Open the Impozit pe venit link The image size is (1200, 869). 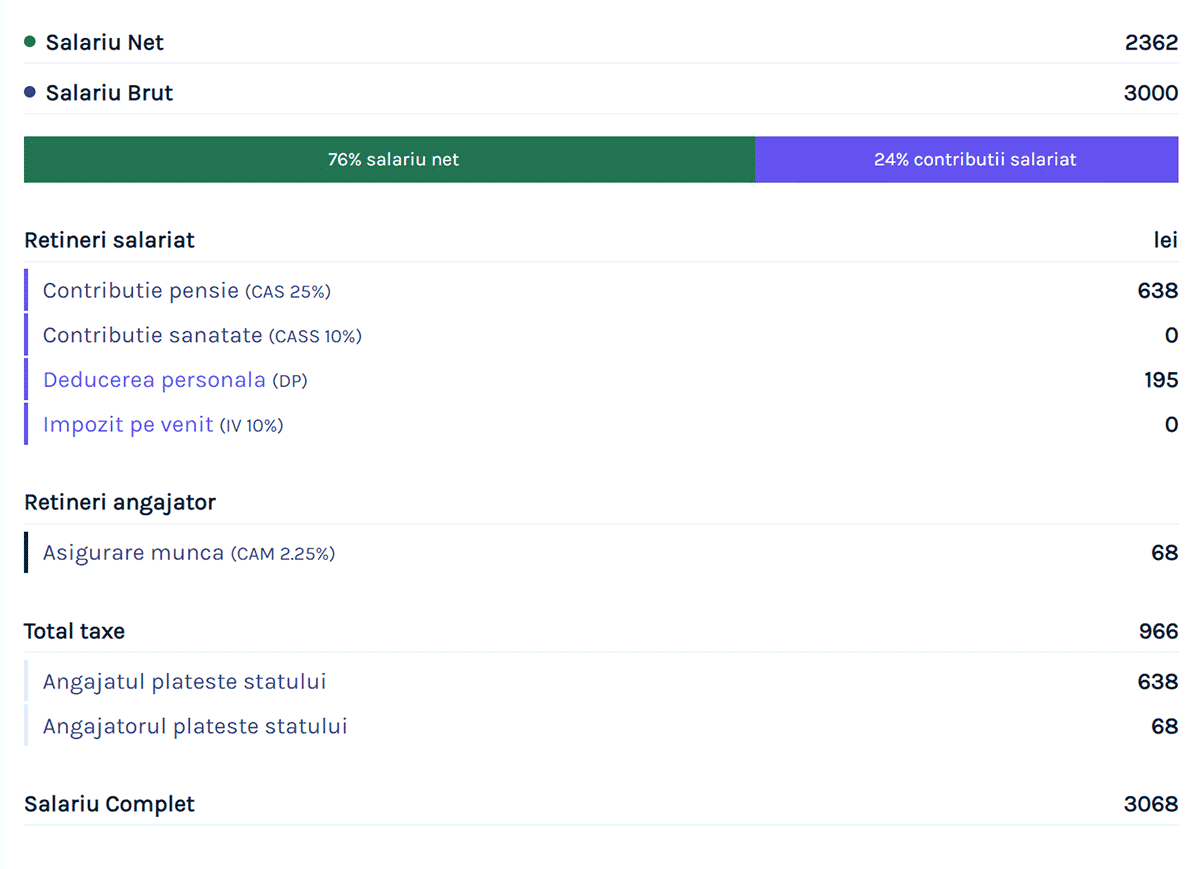[x=128, y=425]
